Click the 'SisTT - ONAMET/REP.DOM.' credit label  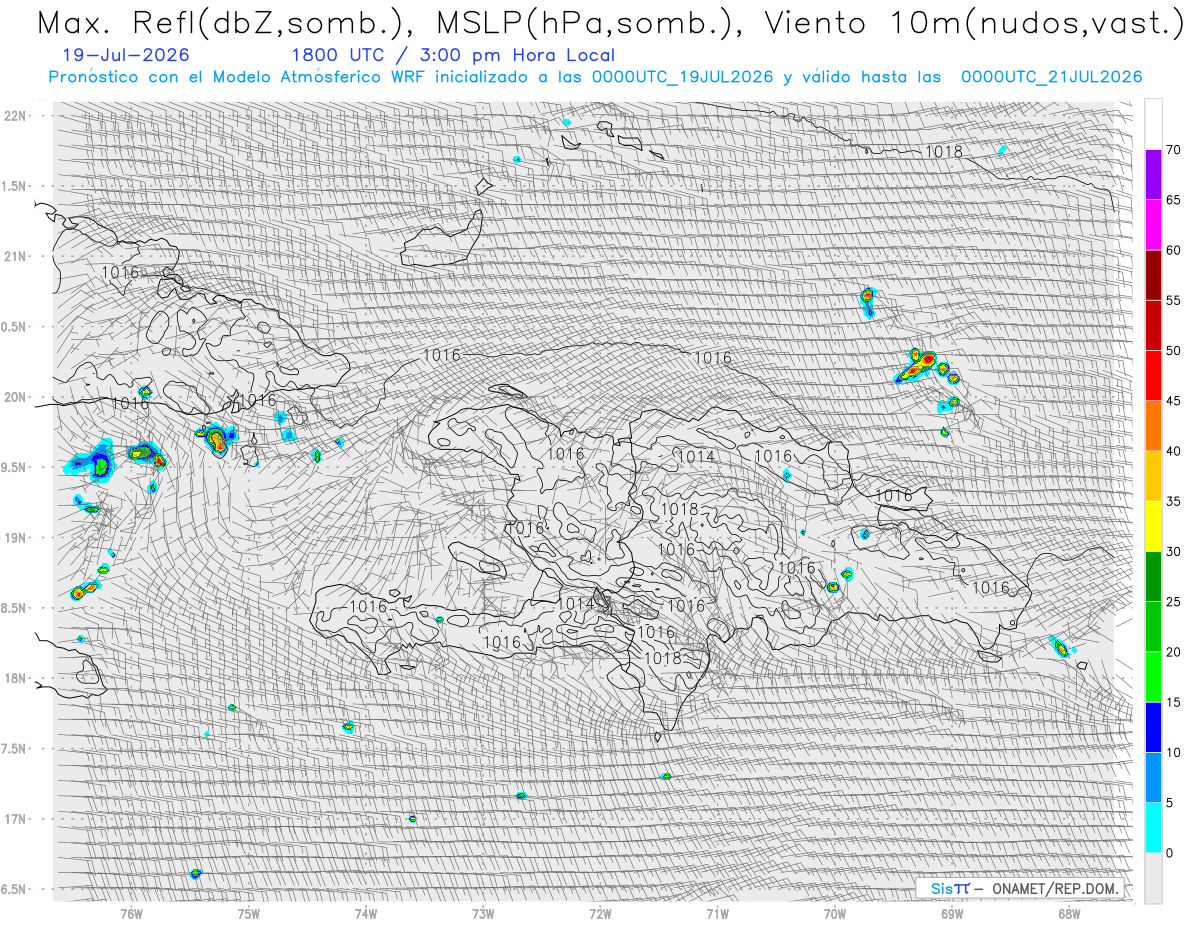(x=1019, y=888)
